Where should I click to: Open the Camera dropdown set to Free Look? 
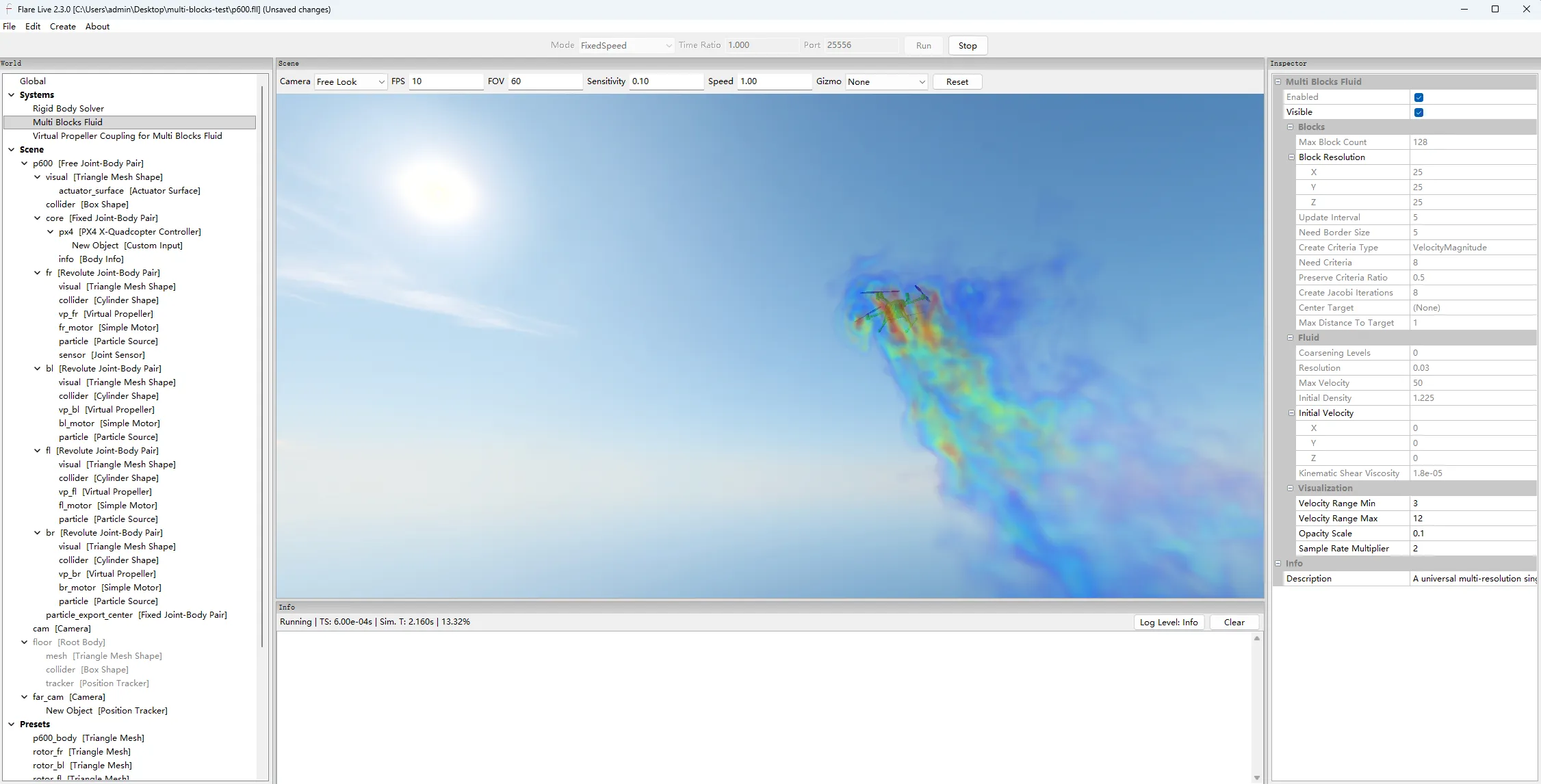(350, 81)
